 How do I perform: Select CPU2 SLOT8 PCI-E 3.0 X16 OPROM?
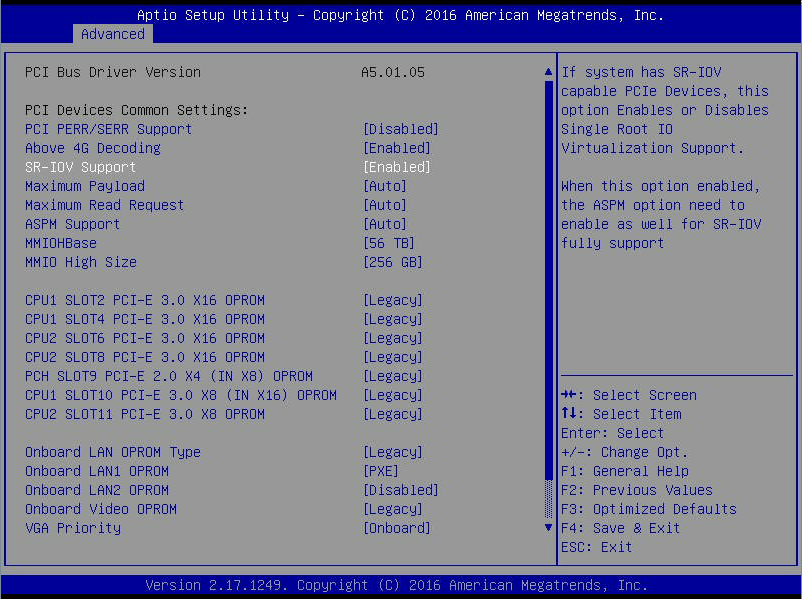(145, 357)
